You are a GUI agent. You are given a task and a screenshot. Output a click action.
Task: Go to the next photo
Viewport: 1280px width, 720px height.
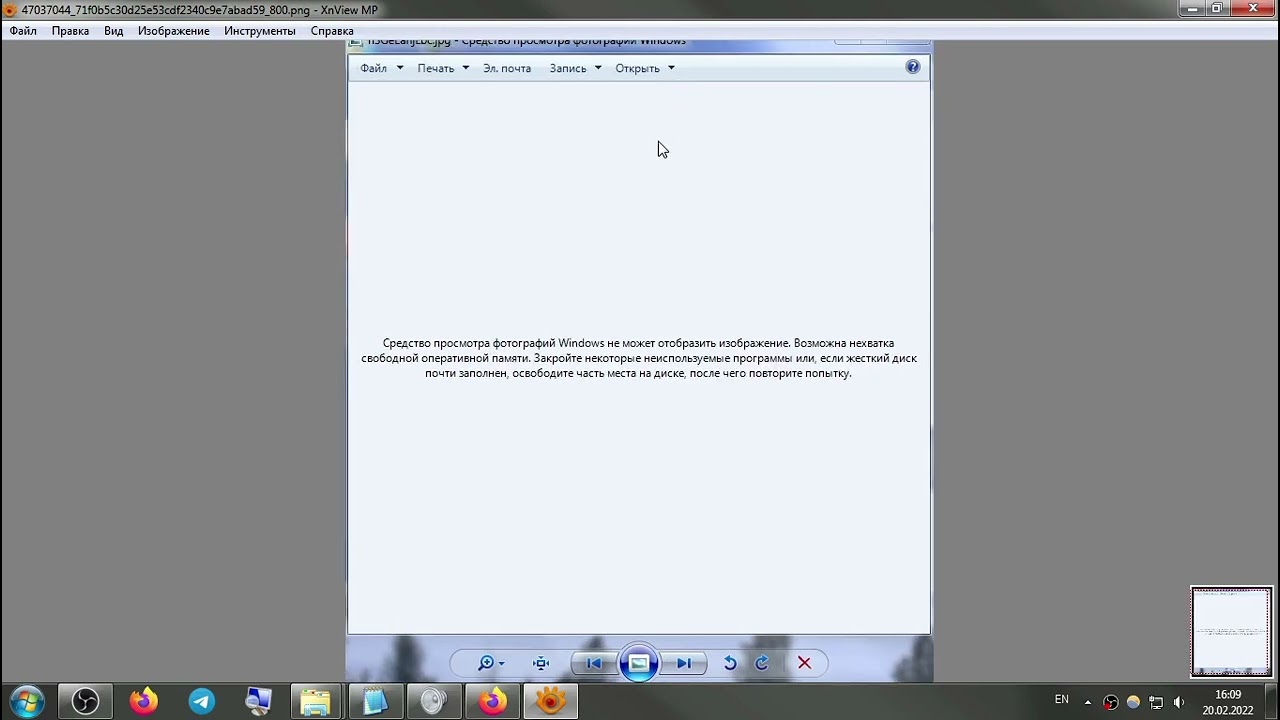coord(684,663)
